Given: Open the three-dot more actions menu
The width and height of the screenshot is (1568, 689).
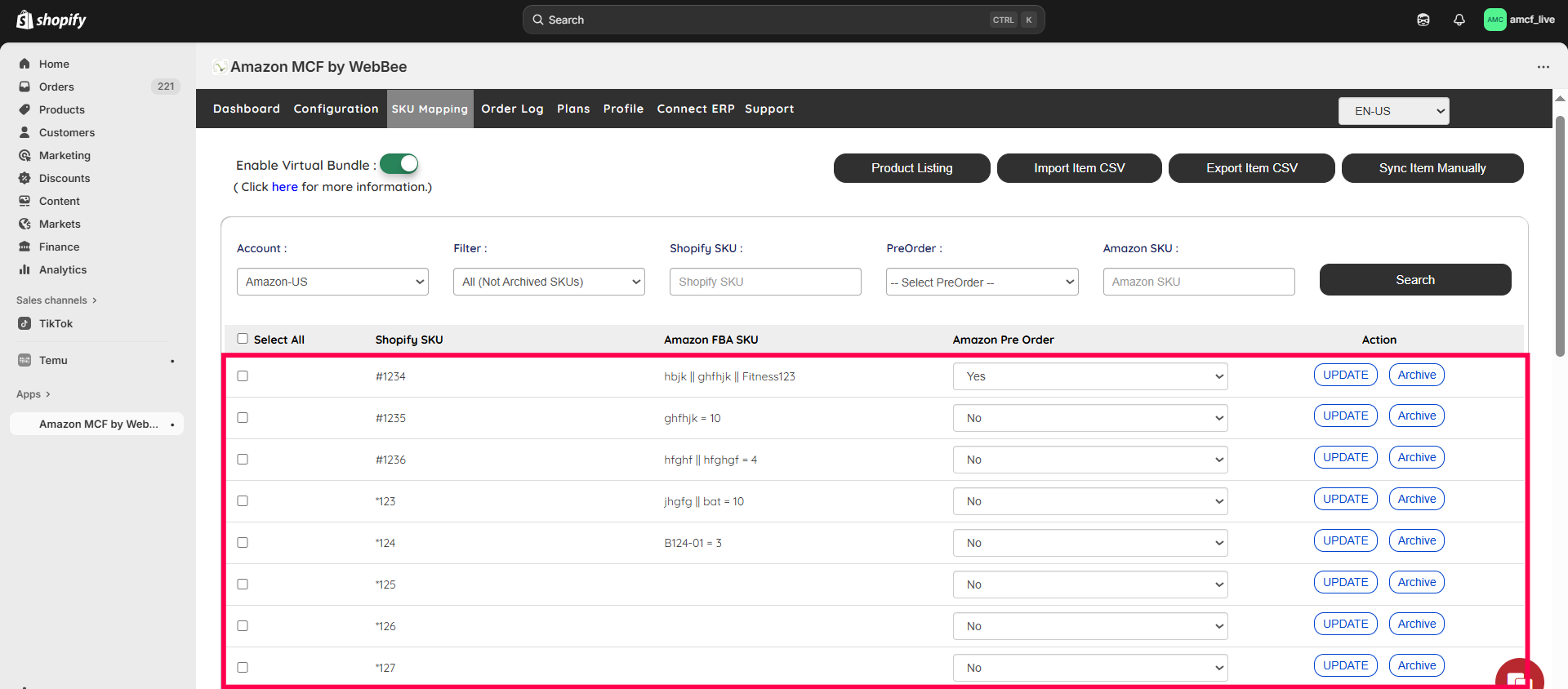Looking at the screenshot, I should 1543,67.
